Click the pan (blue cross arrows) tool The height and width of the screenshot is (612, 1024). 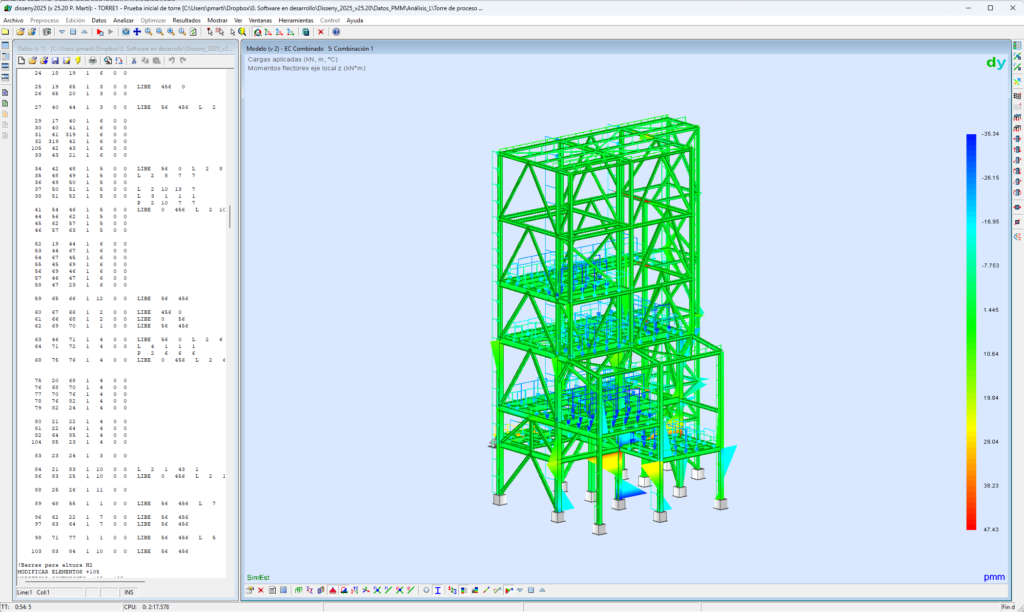coord(137,32)
